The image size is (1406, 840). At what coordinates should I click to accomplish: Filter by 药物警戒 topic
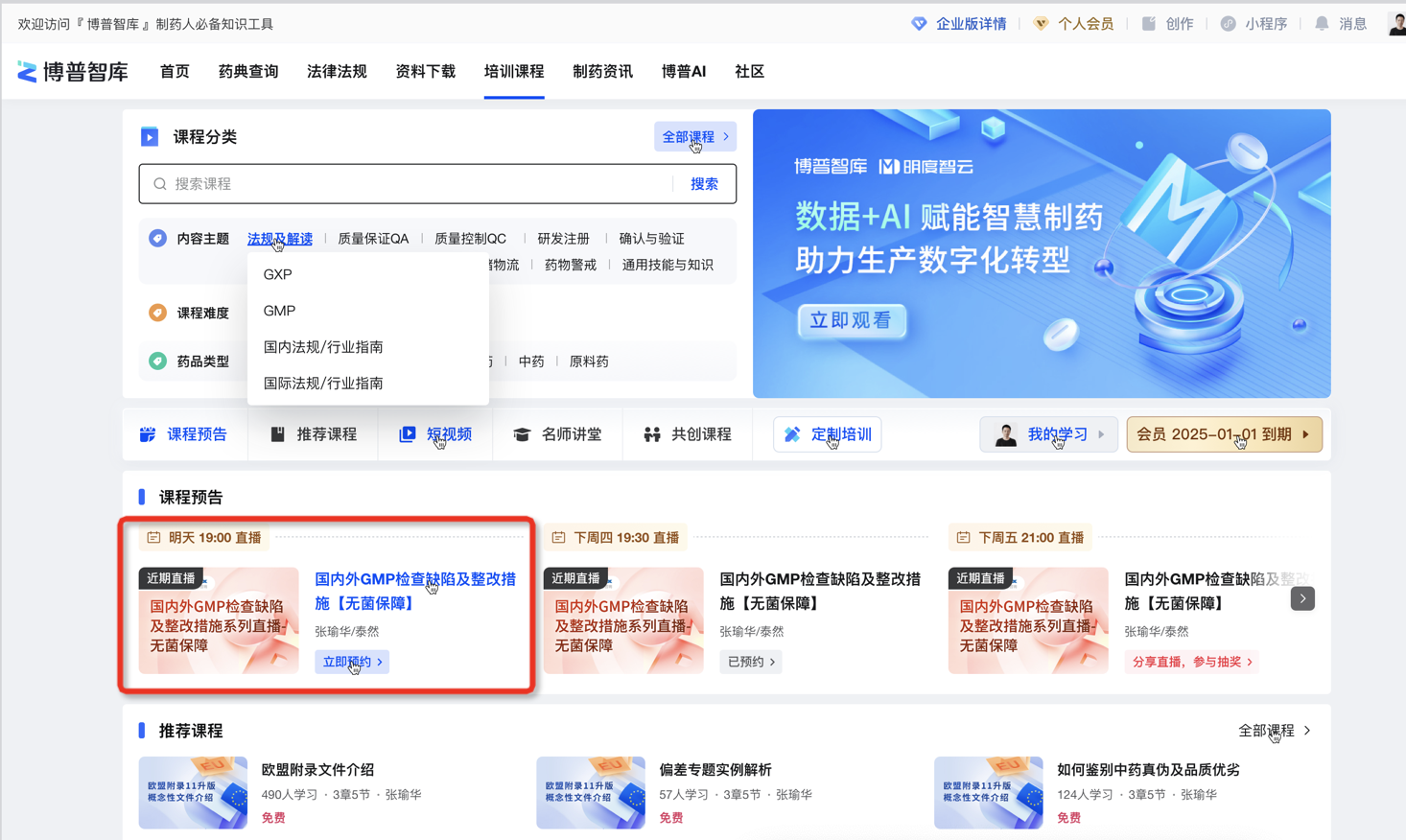click(570, 266)
